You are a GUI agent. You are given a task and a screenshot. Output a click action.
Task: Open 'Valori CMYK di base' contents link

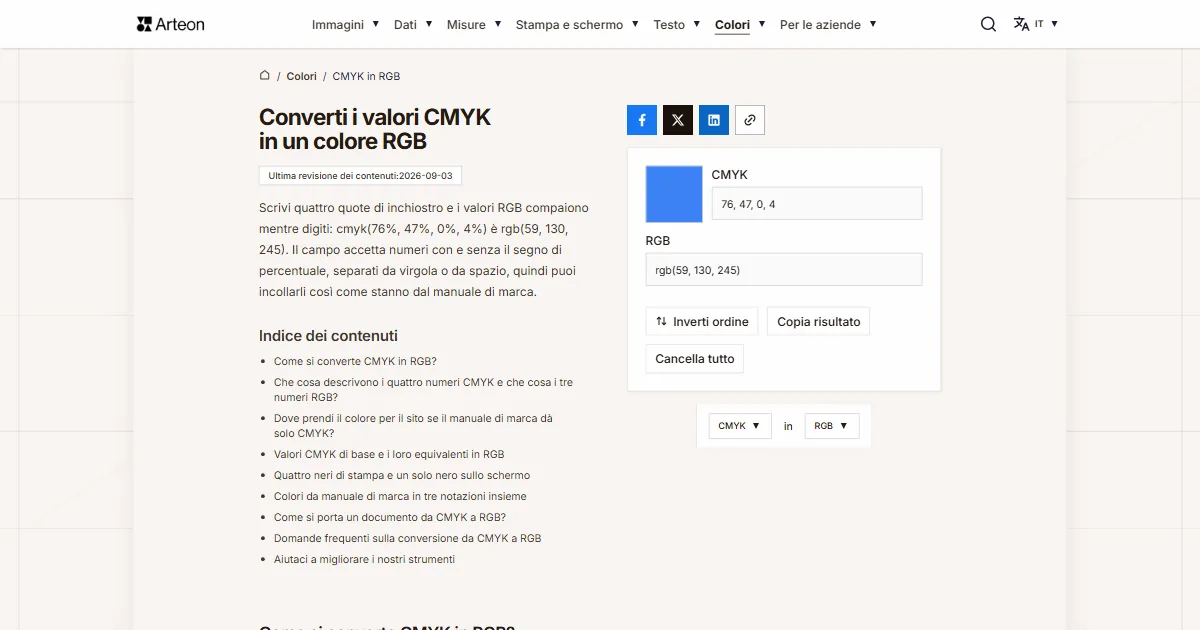coord(389,454)
